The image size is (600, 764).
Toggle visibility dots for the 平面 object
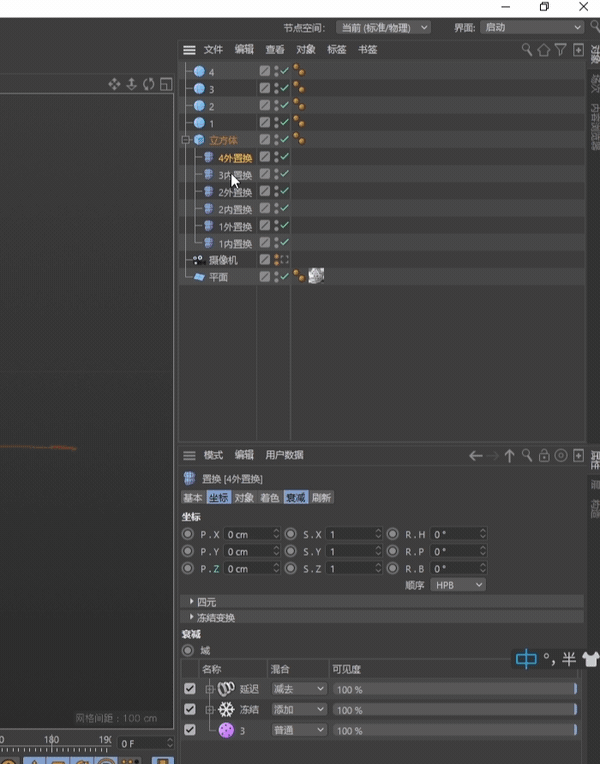click(276, 277)
